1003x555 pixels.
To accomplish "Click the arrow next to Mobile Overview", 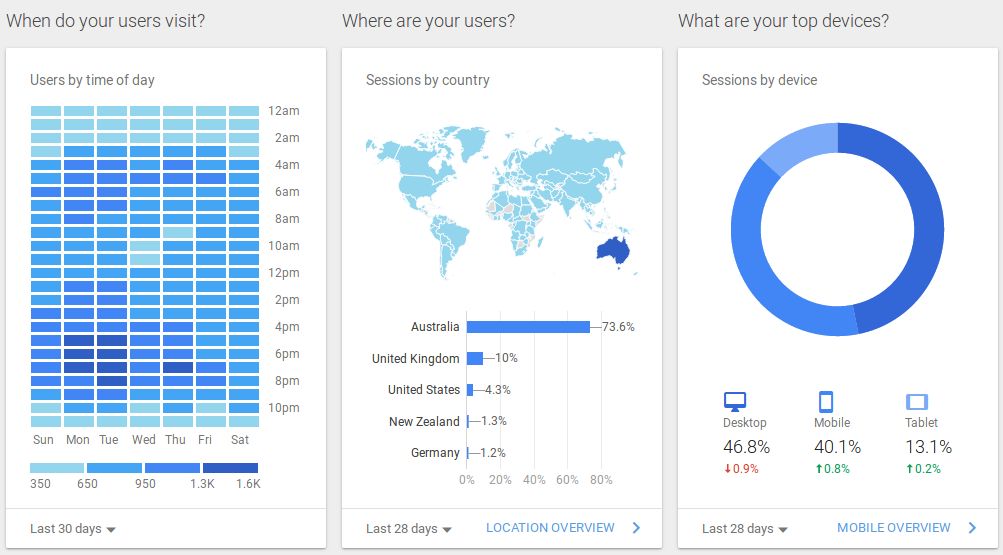I will (x=972, y=528).
